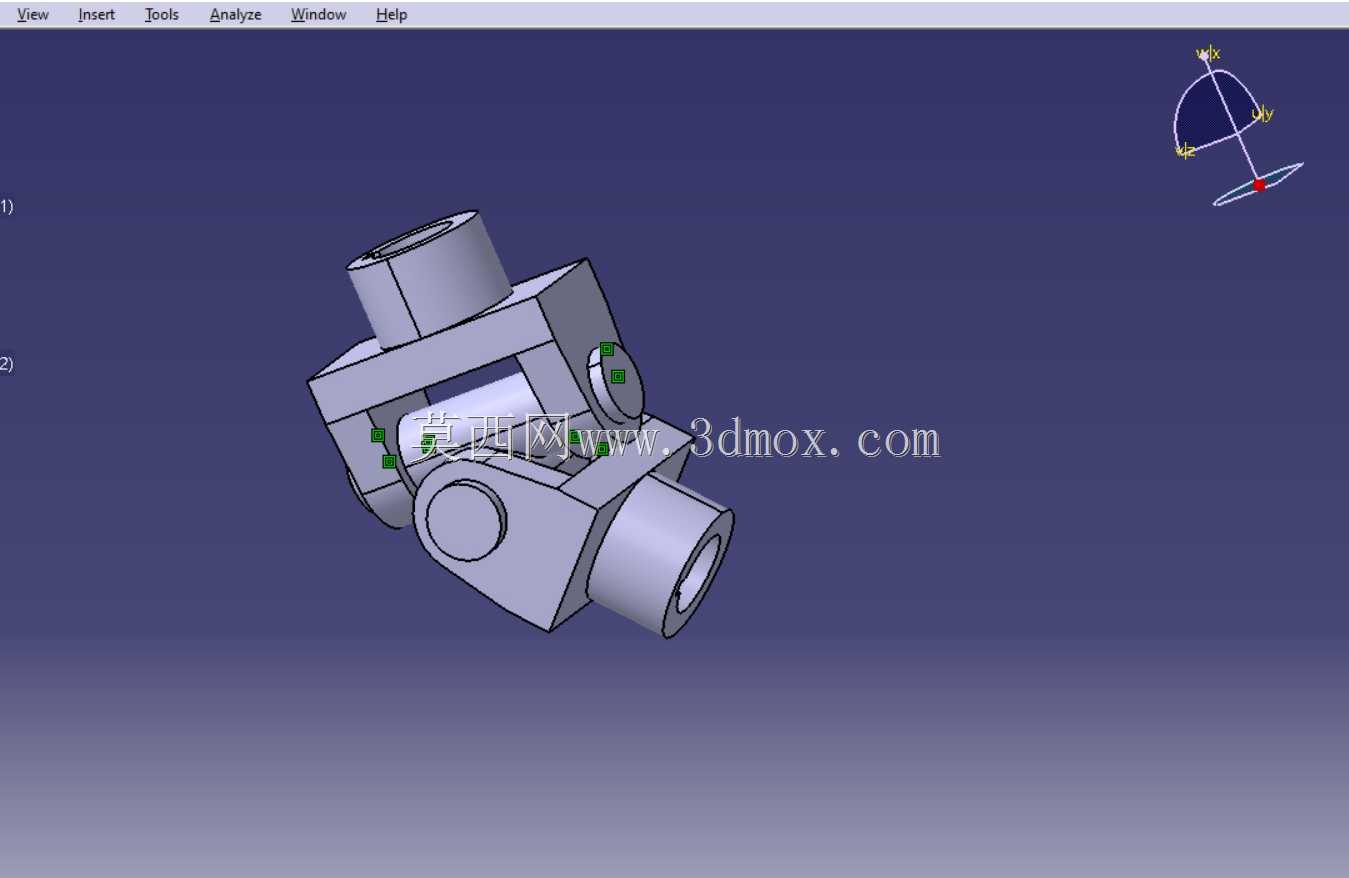Grab the compass red manipulation handle
This screenshot has height=878, width=1349.
pyautogui.click(x=1259, y=185)
